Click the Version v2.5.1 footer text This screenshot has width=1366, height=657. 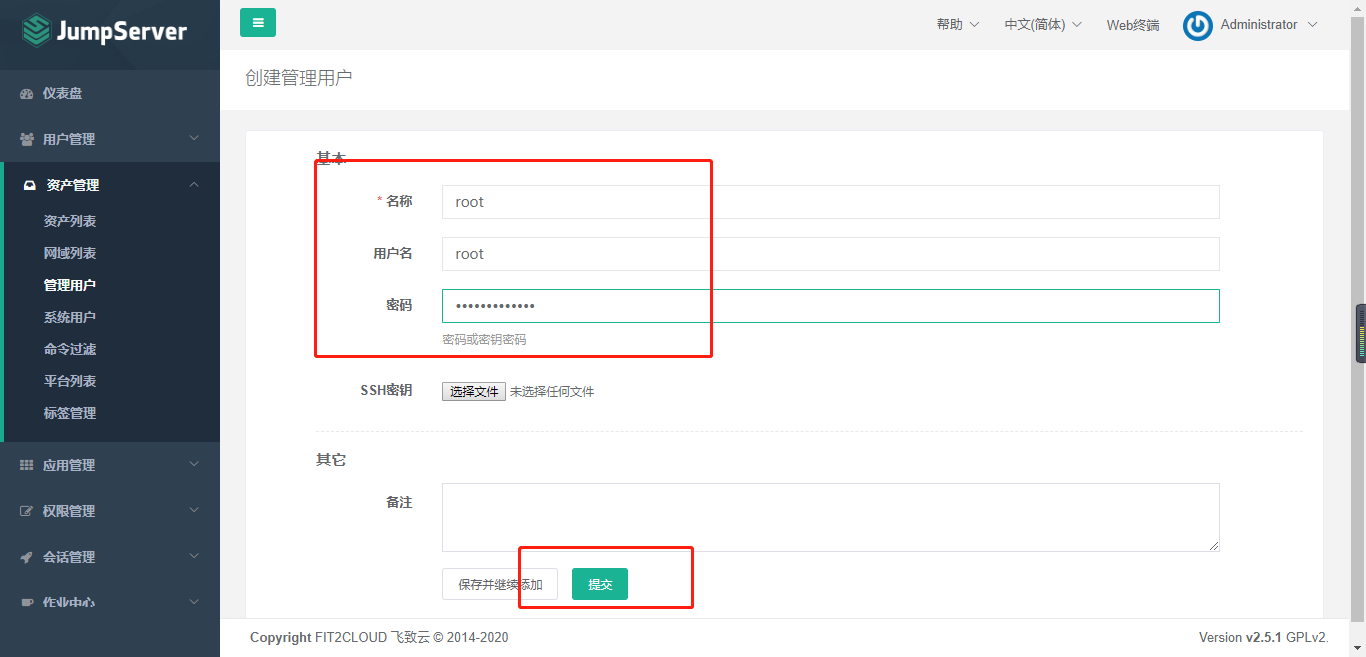(1264, 637)
